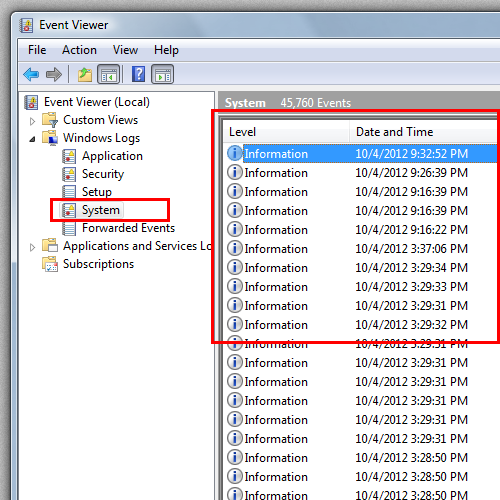500x500 pixels.
Task: Select the Security log in tree
Action: pyautogui.click(x=103, y=174)
